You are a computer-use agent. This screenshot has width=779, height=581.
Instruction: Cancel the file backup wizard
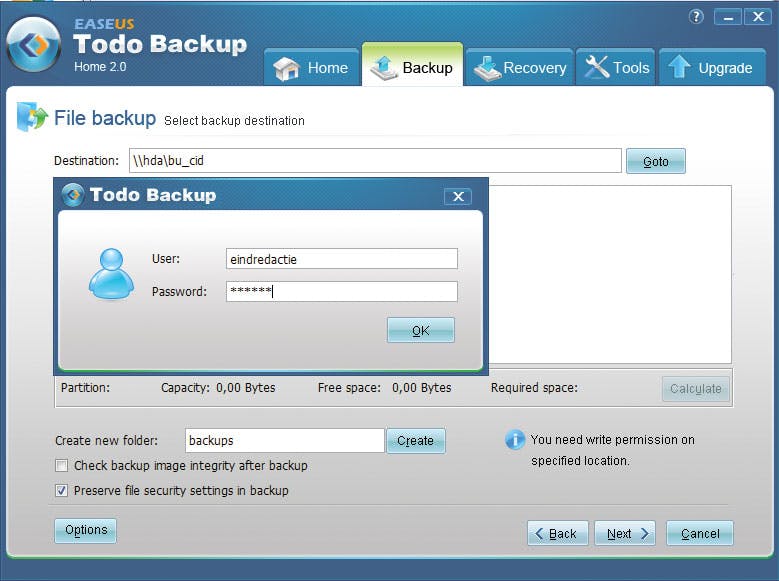point(700,534)
